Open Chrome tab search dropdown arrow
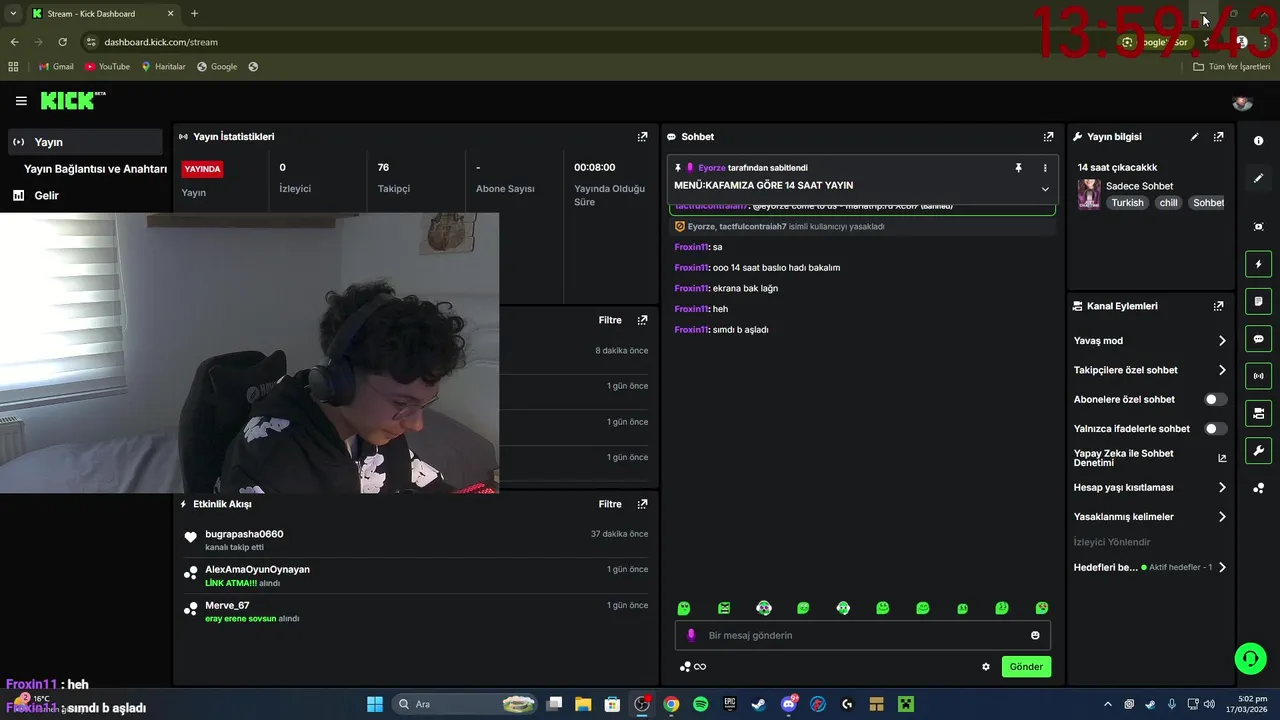The width and height of the screenshot is (1280, 720). coord(13,13)
